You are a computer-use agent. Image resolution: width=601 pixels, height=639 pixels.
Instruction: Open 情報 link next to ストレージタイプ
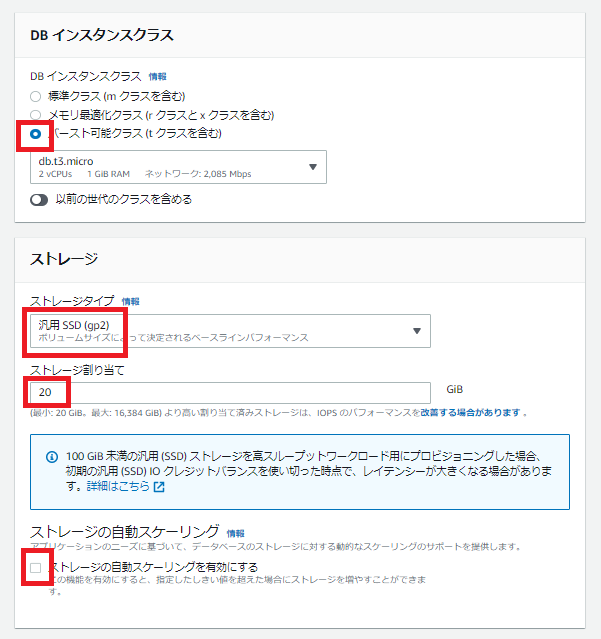131,300
